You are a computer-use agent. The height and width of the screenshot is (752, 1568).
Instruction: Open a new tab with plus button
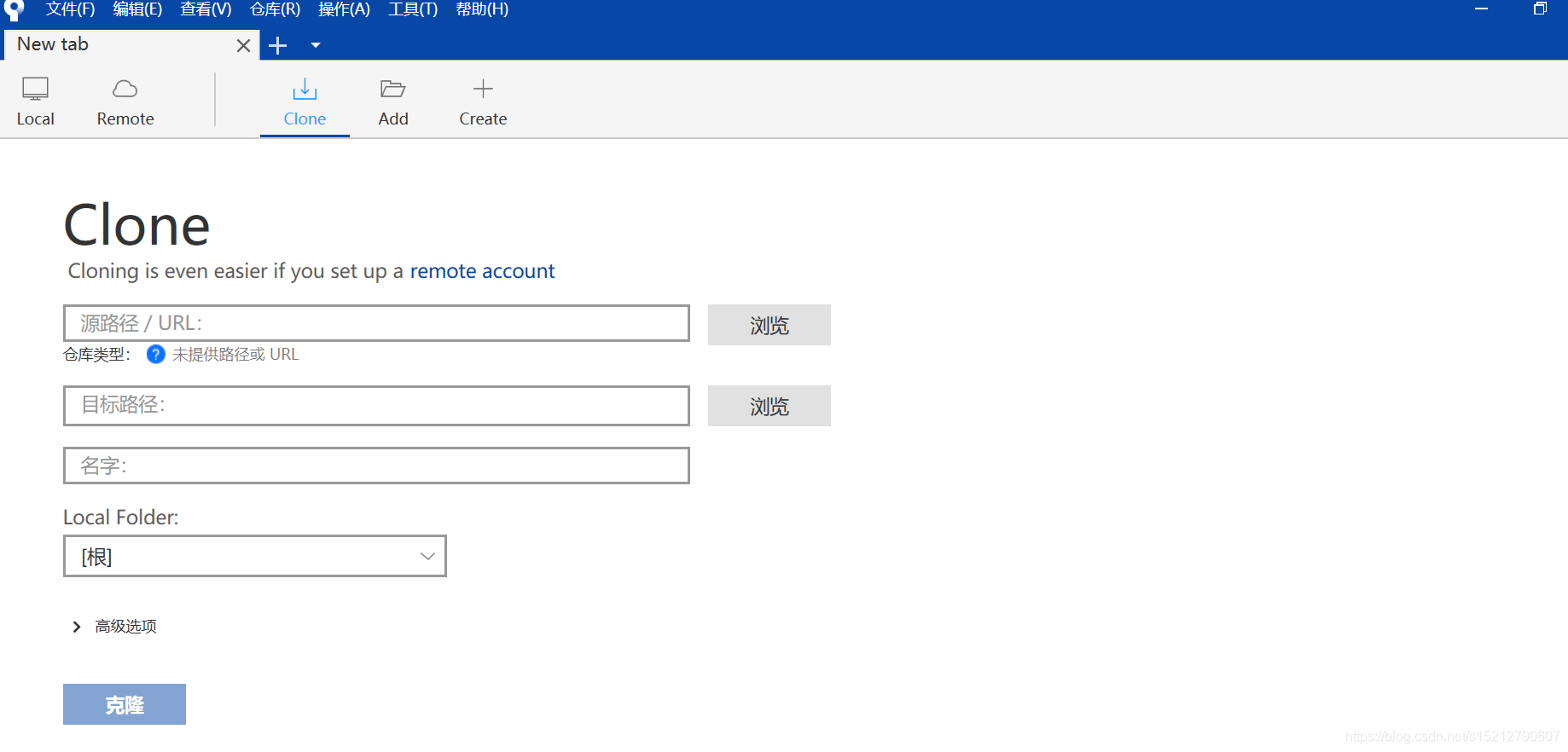coord(277,45)
